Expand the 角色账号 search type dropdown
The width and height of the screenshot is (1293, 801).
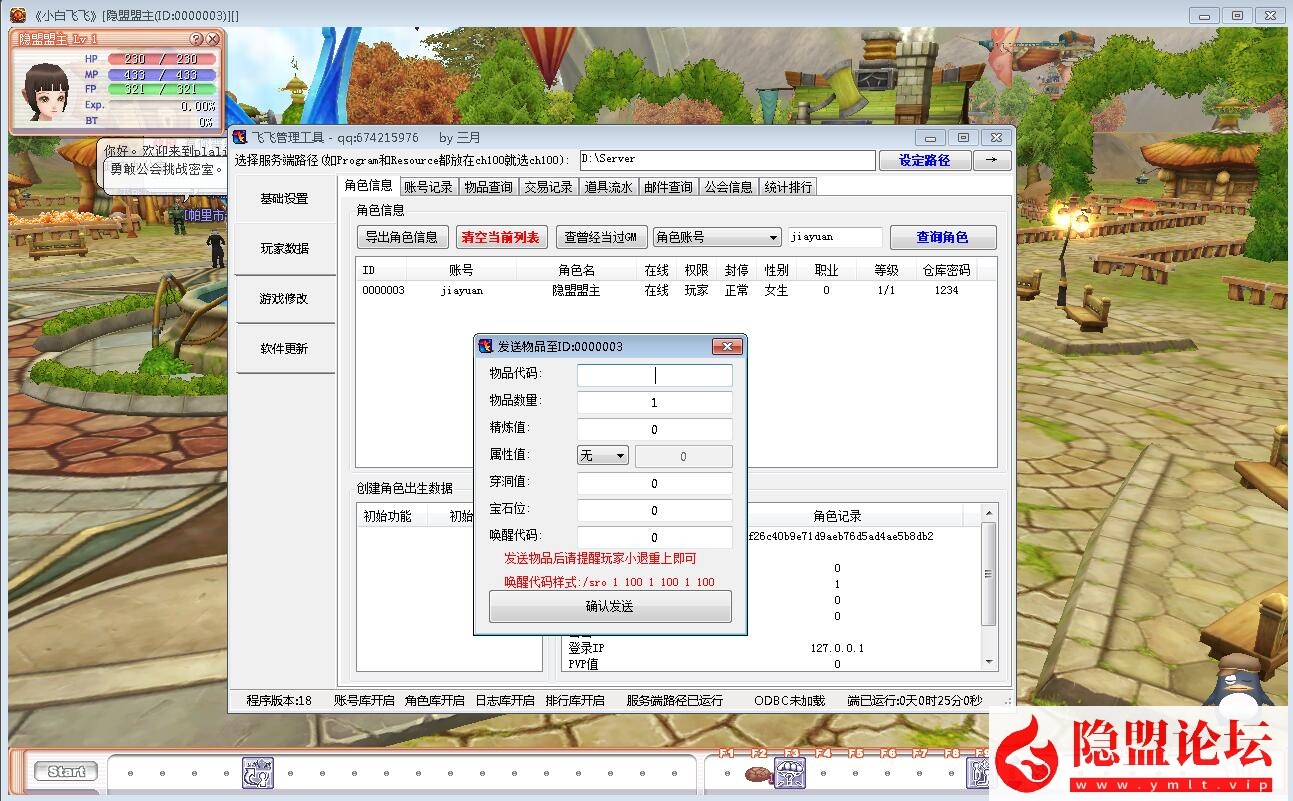[x=717, y=237]
